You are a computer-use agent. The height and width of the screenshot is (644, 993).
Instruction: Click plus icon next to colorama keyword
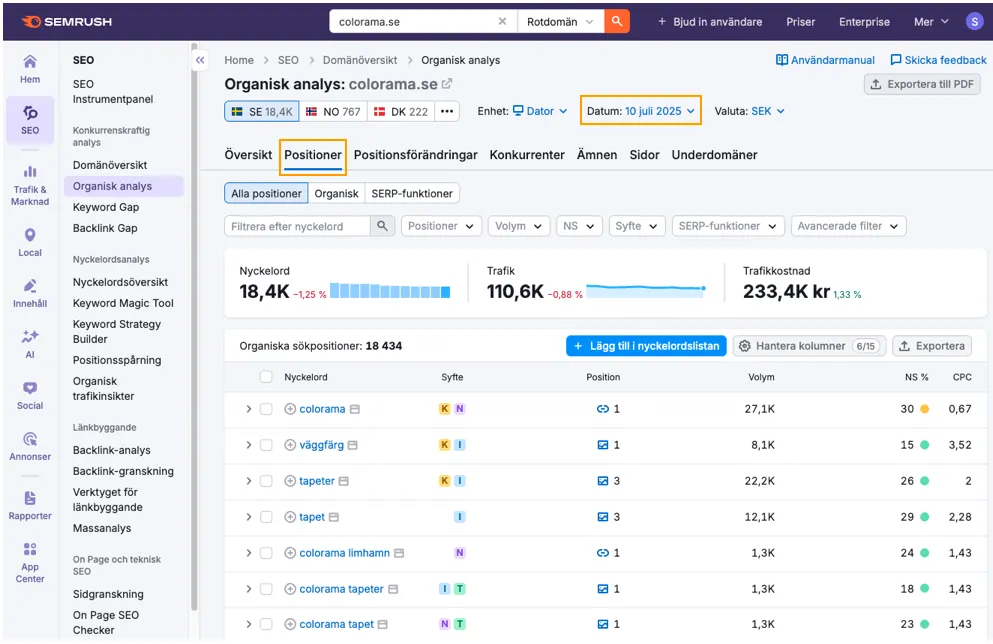click(290, 409)
